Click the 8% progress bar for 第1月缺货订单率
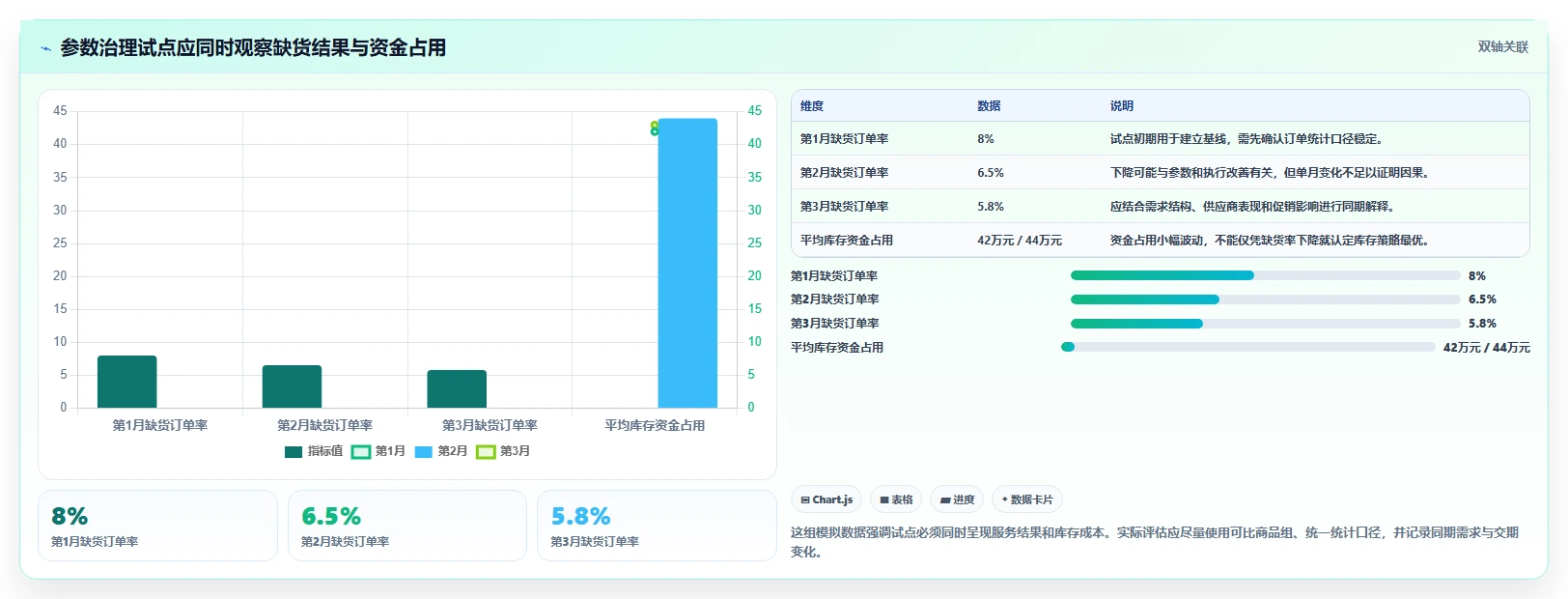Screen dimensions: 1568x599 (1266, 275)
